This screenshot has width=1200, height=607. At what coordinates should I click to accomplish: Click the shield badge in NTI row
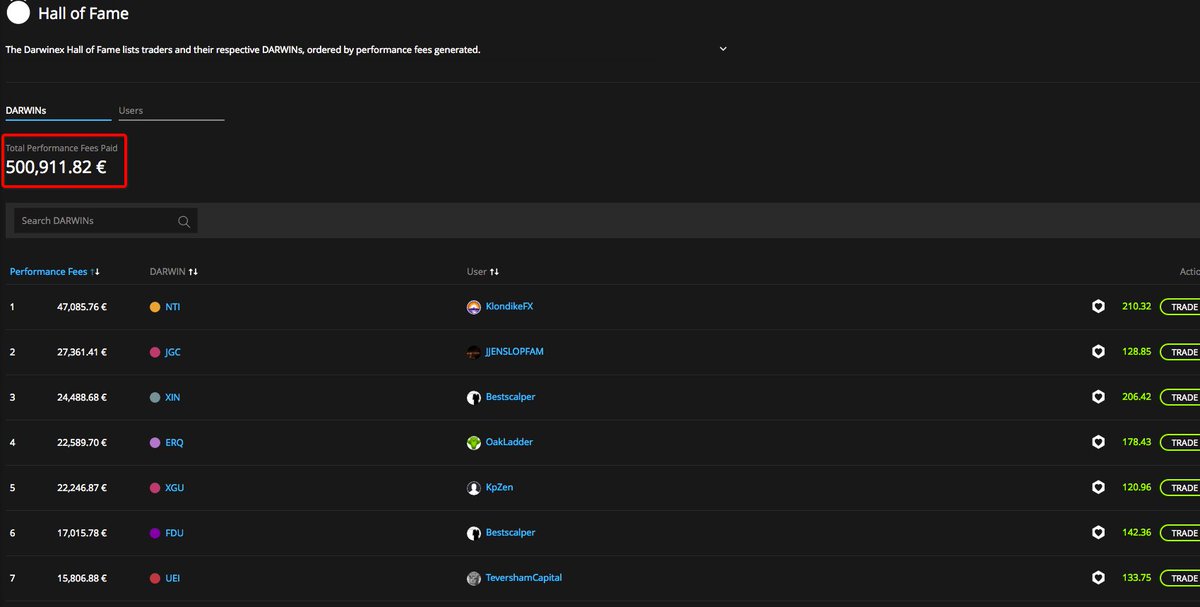click(1098, 307)
